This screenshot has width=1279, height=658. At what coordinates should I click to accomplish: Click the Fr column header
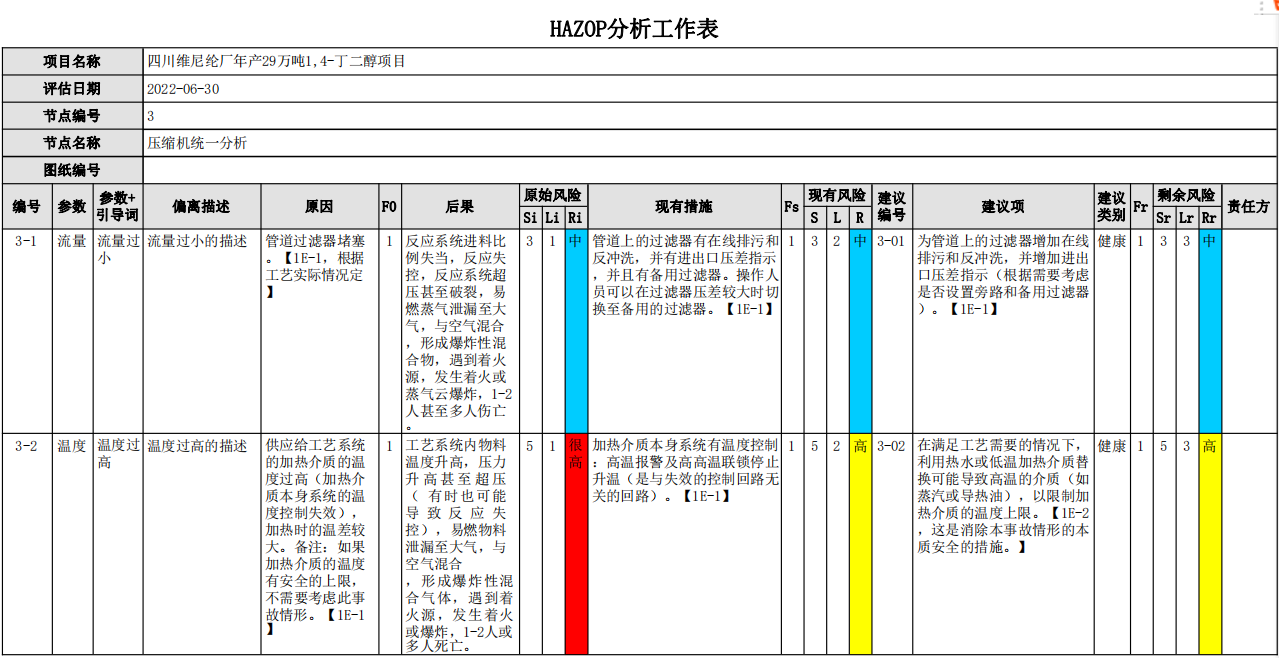[x=1140, y=206]
